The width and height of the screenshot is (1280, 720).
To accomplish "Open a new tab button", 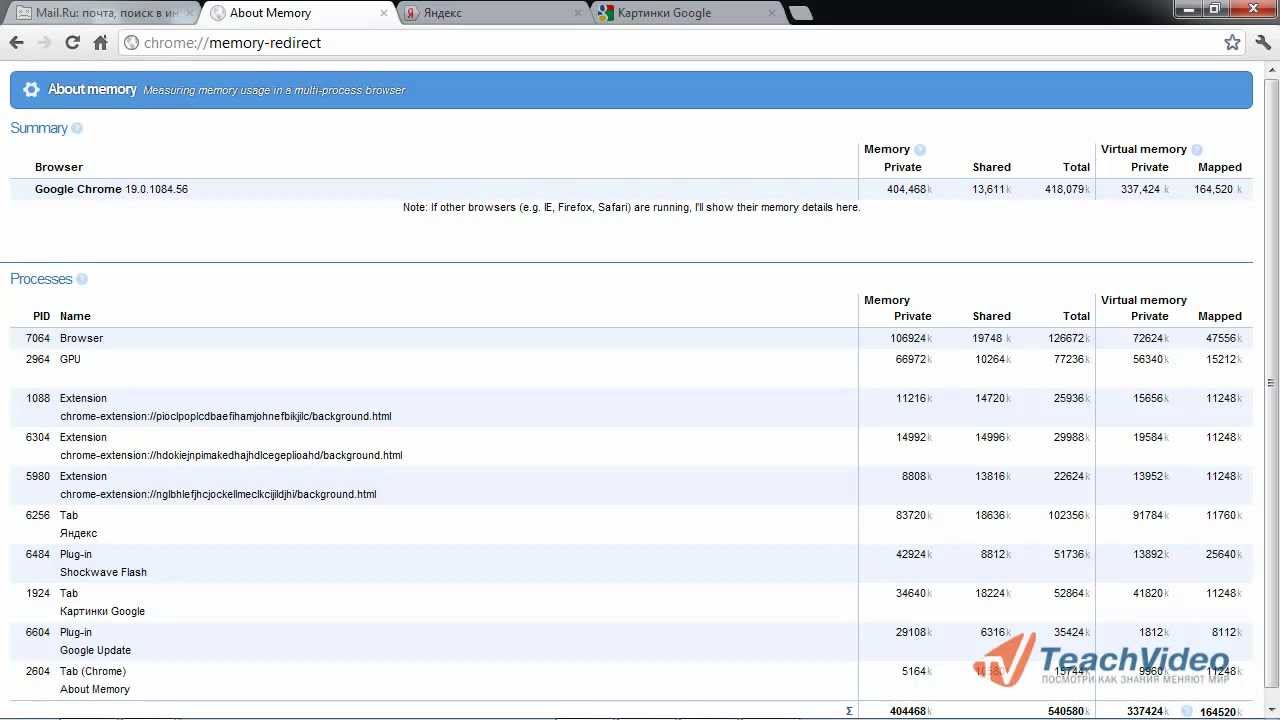I will coord(800,13).
